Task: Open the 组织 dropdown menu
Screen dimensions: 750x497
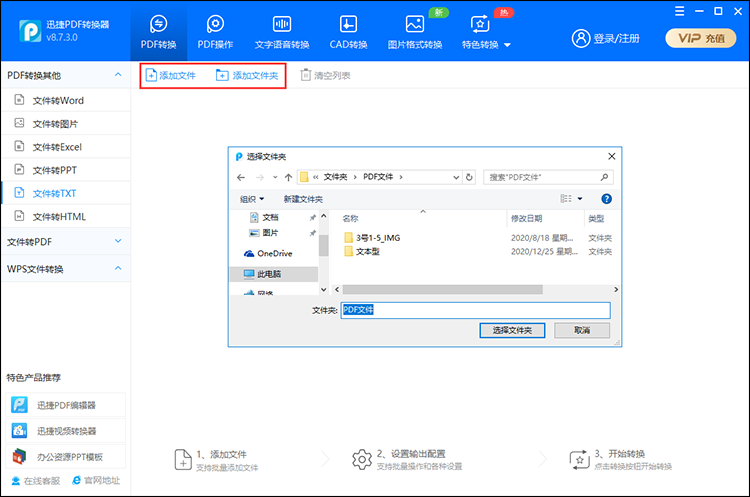Action: (252, 199)
